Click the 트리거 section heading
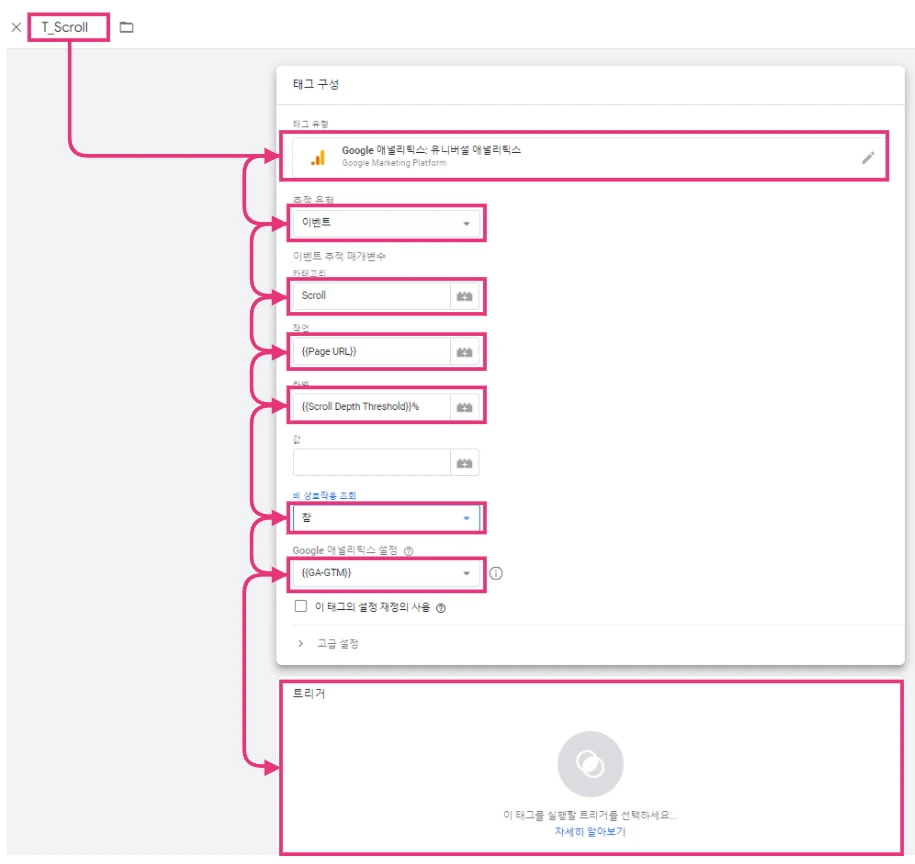Image resolution: width=915 pixels, height=864 pixels. 309,693
